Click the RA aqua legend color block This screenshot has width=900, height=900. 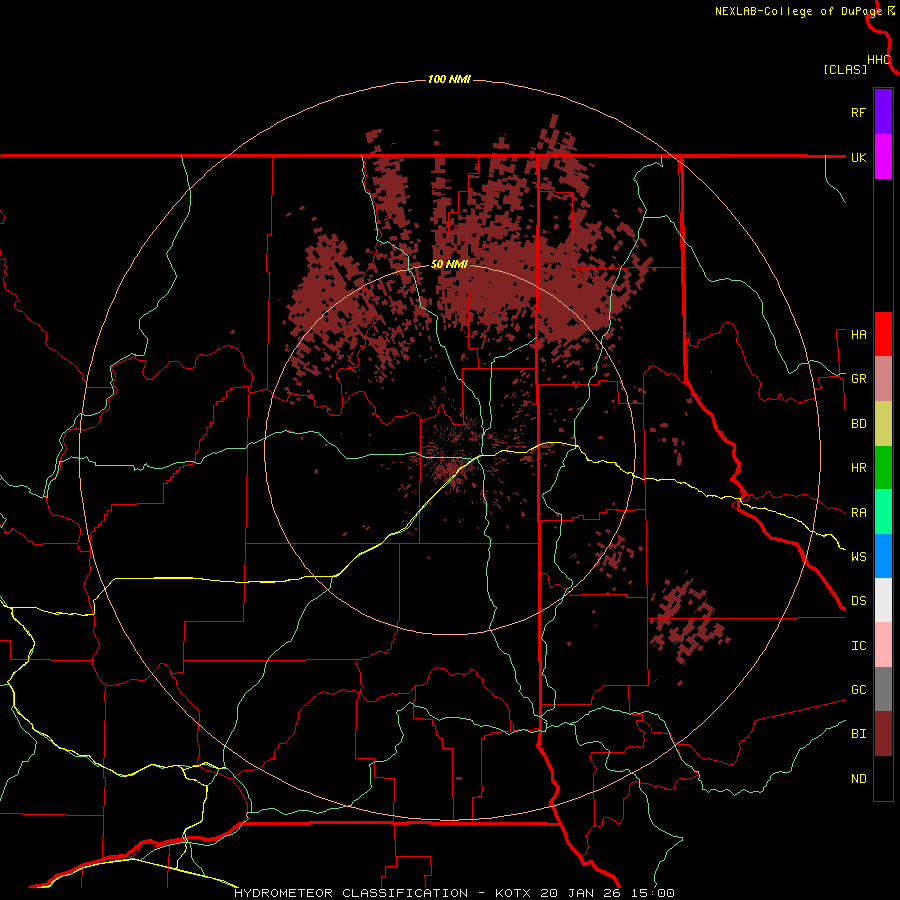click(x=883, y=512)
